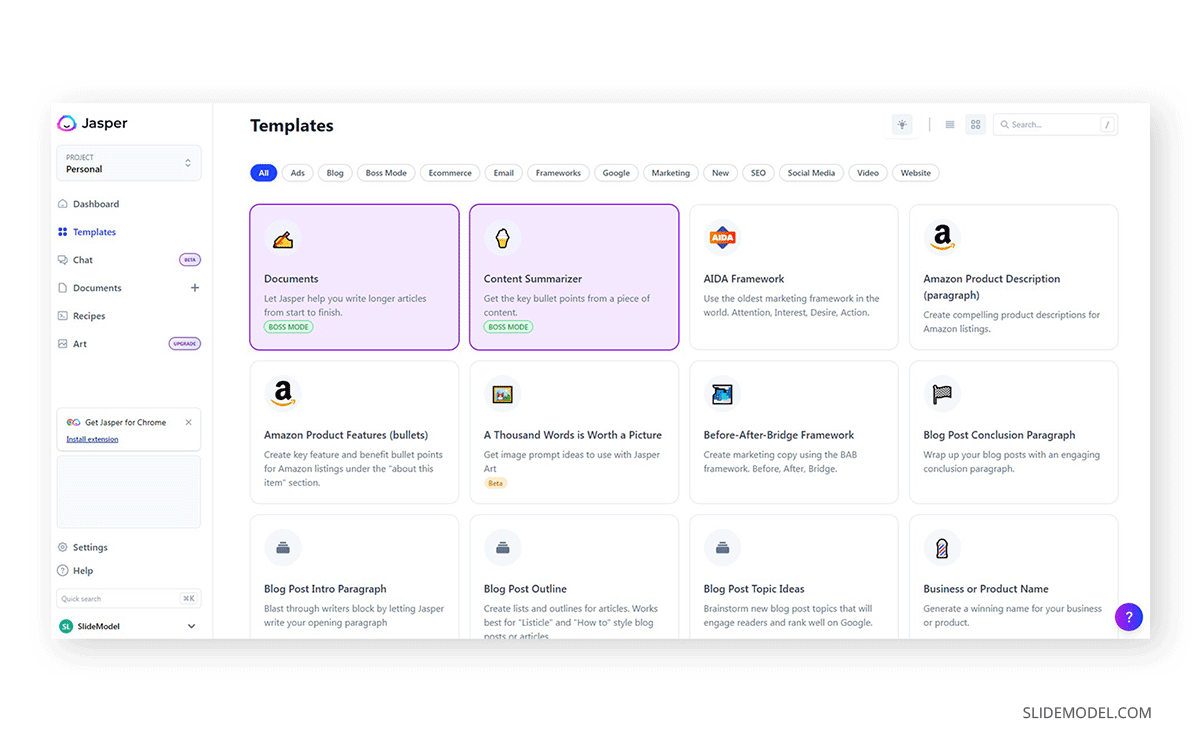
Task: Show Email templates
Action: [x=504, y=173]
